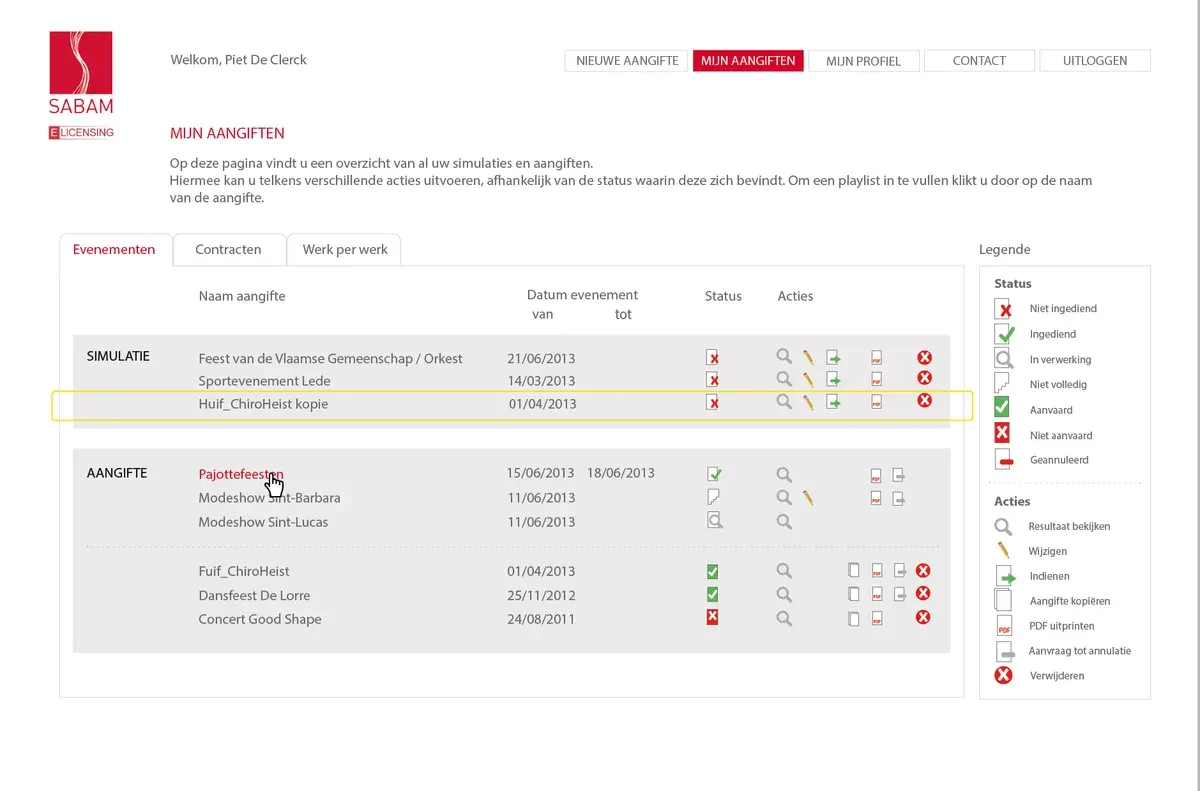Print PDF of Concert Good Shape
The width and height of the screenshot is (1200, 791).
[x=876, y=619]
